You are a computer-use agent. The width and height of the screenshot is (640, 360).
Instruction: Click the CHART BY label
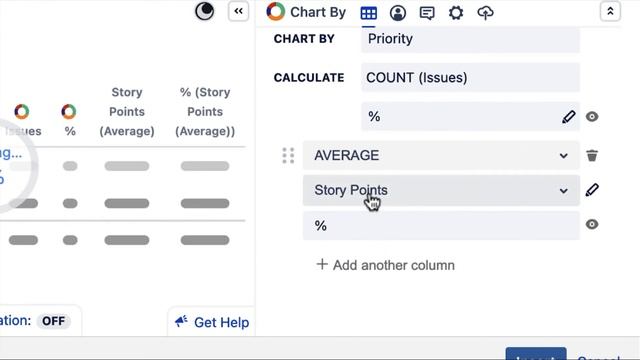(x=304, y=39)
